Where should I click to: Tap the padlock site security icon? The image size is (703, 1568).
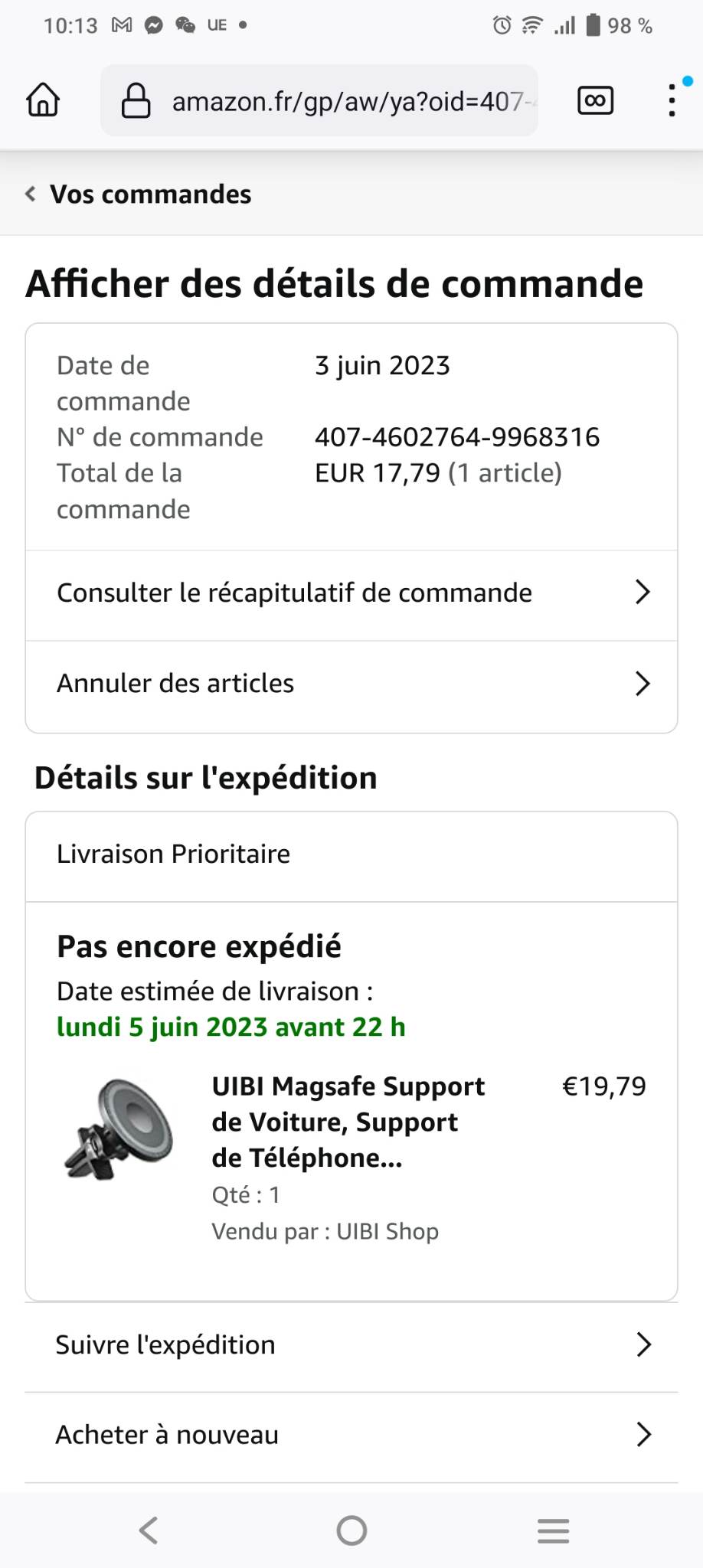(x=136, y=101)
